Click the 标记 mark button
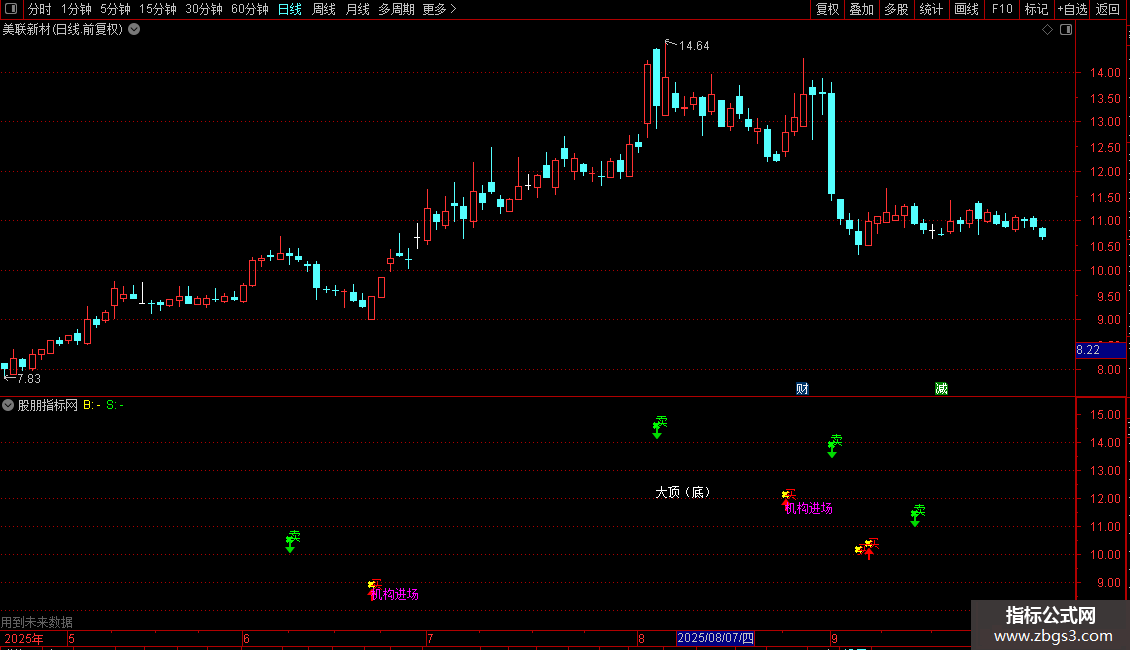 point(1036,9)
